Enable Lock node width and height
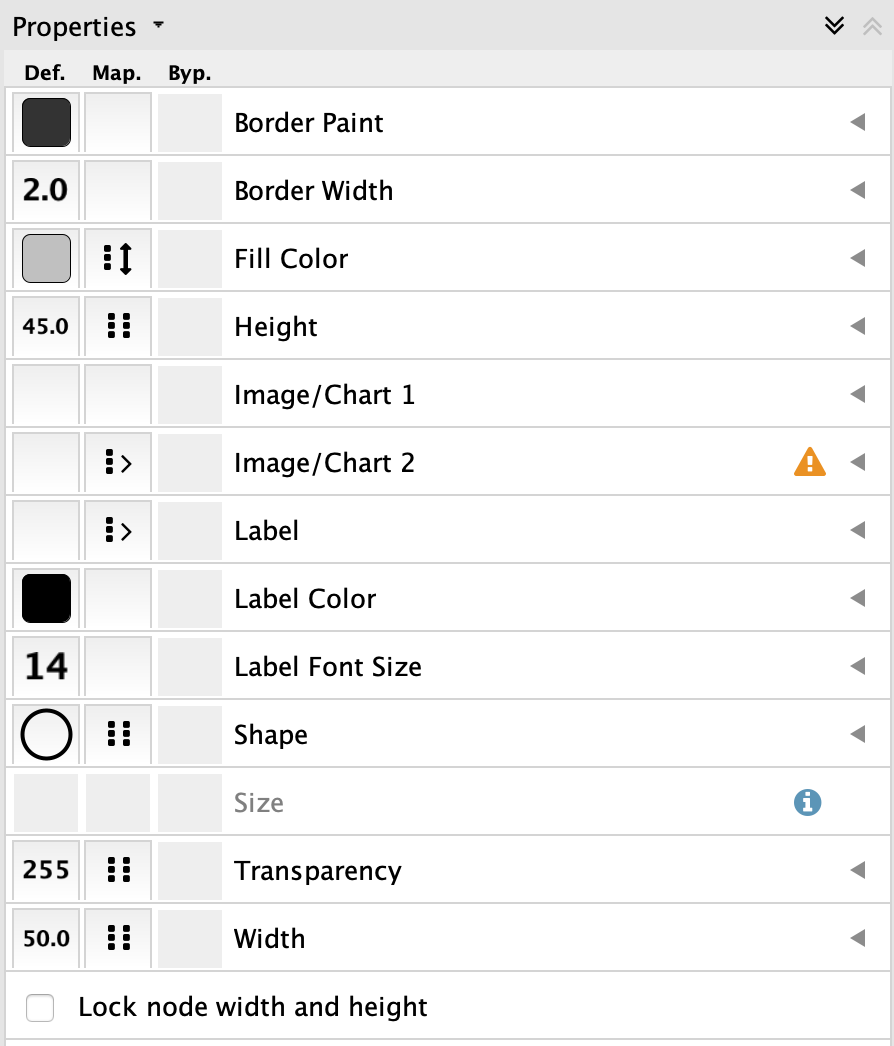894x1046 pixels. coord(41,1007)
